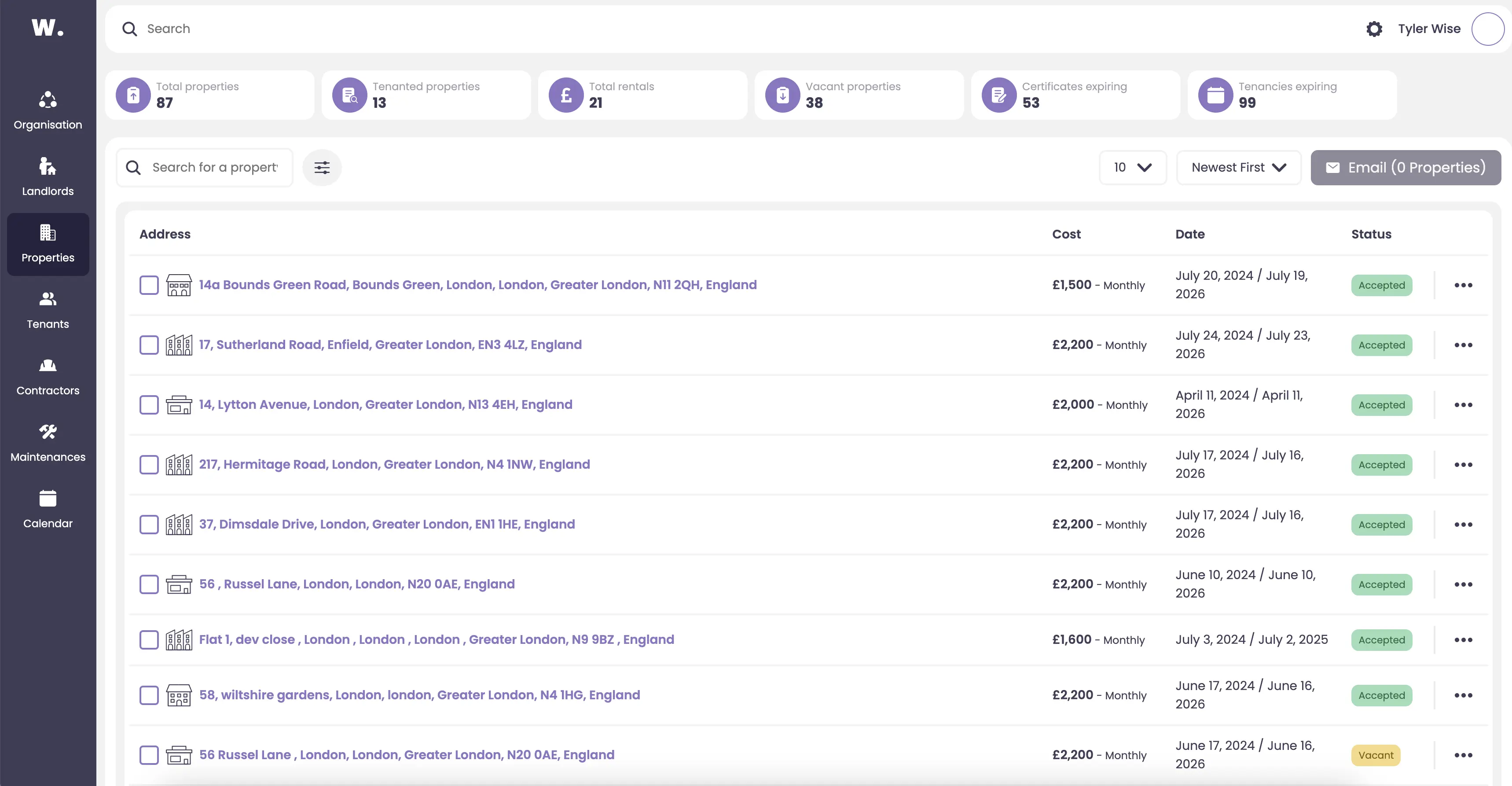Tick checkbox for 14a Bounds Green Road
The width and height of the screenshot is (1512, 786).
pyautogui.click(x=149, y=285)
